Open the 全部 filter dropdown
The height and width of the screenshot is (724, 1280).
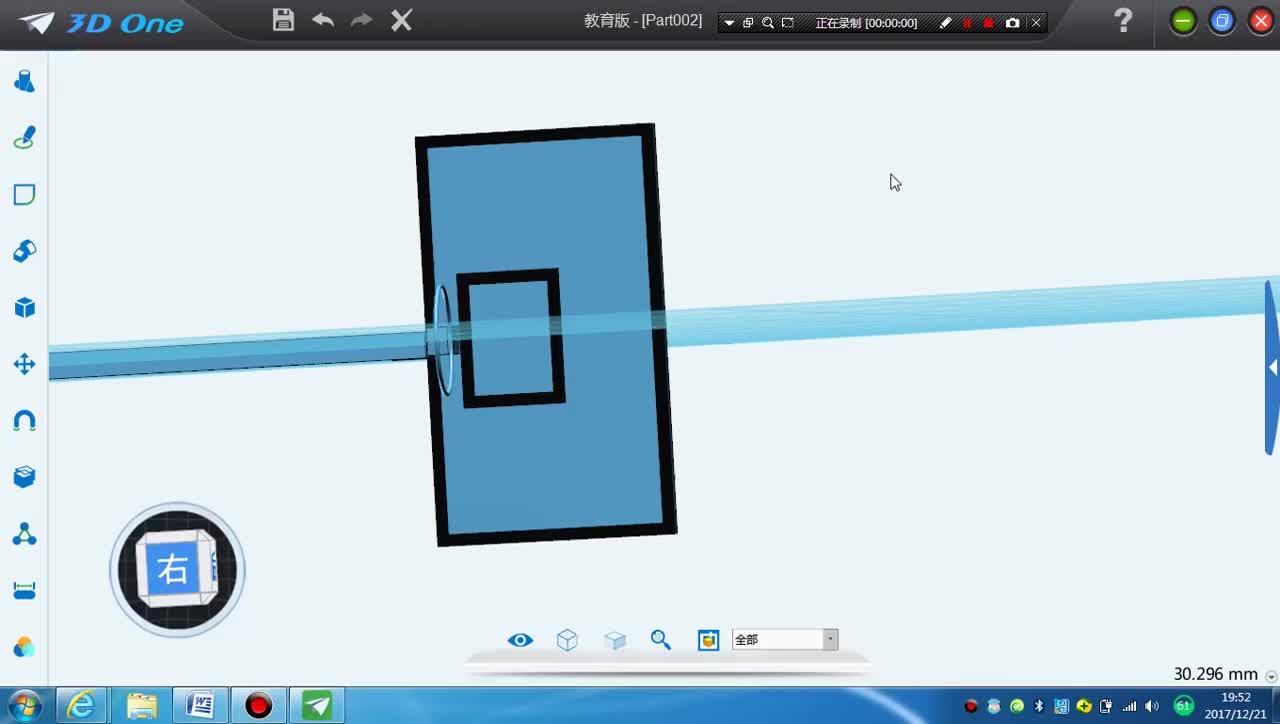(x=785, y=640)
